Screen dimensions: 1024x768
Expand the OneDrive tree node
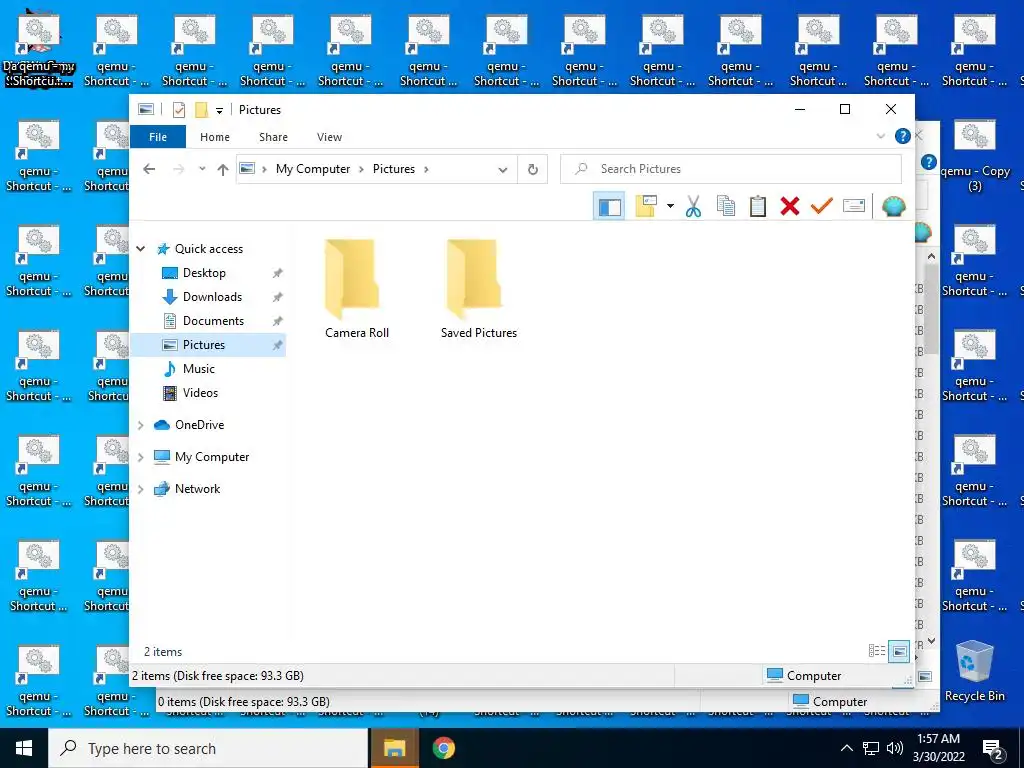click(x=140, y=425)
